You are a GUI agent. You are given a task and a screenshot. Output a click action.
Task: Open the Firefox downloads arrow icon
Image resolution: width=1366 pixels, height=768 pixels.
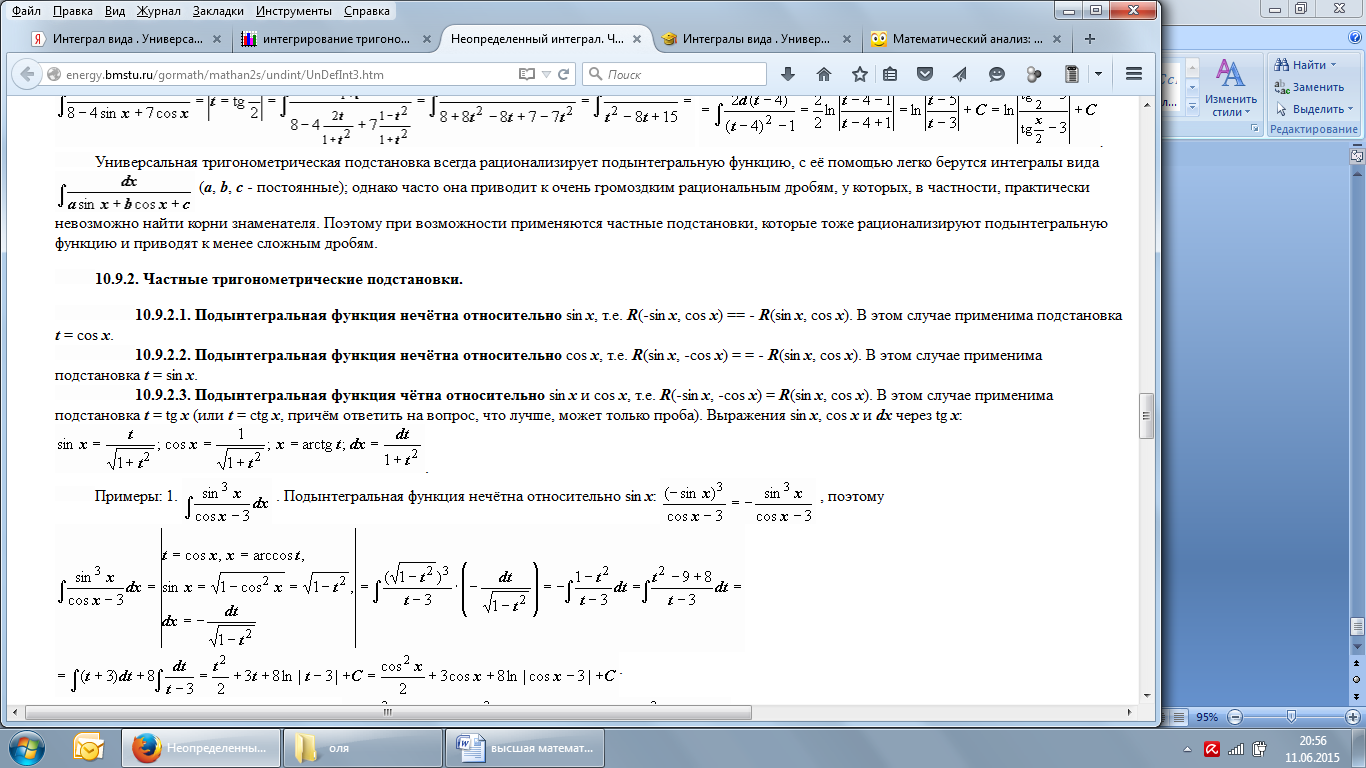pos(788,74)
